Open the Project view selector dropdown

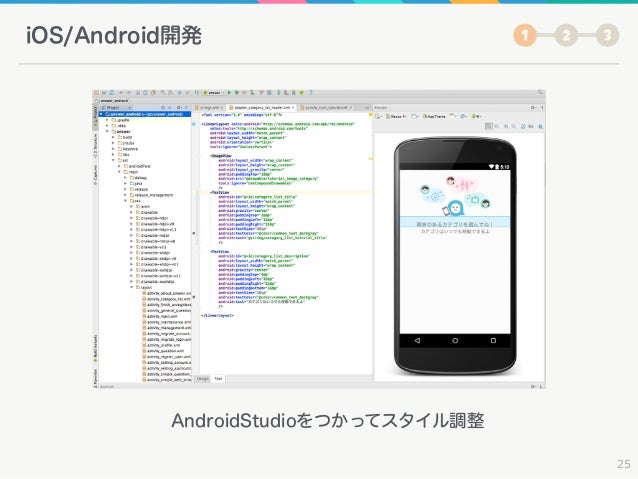118,107
